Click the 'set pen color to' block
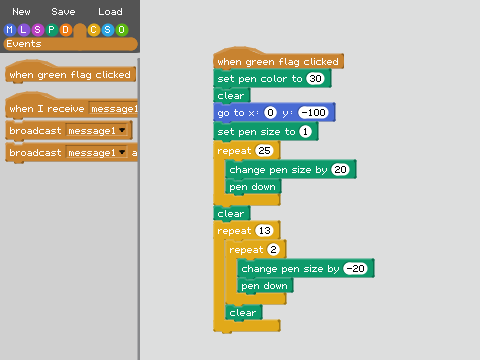Screen dimensions: 480x360 [260, 79]
